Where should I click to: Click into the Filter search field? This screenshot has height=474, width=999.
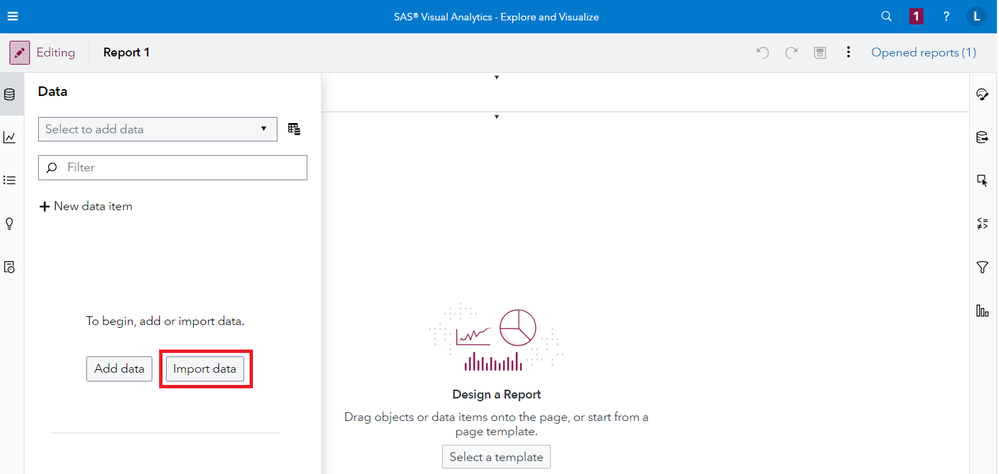point(173,168)
